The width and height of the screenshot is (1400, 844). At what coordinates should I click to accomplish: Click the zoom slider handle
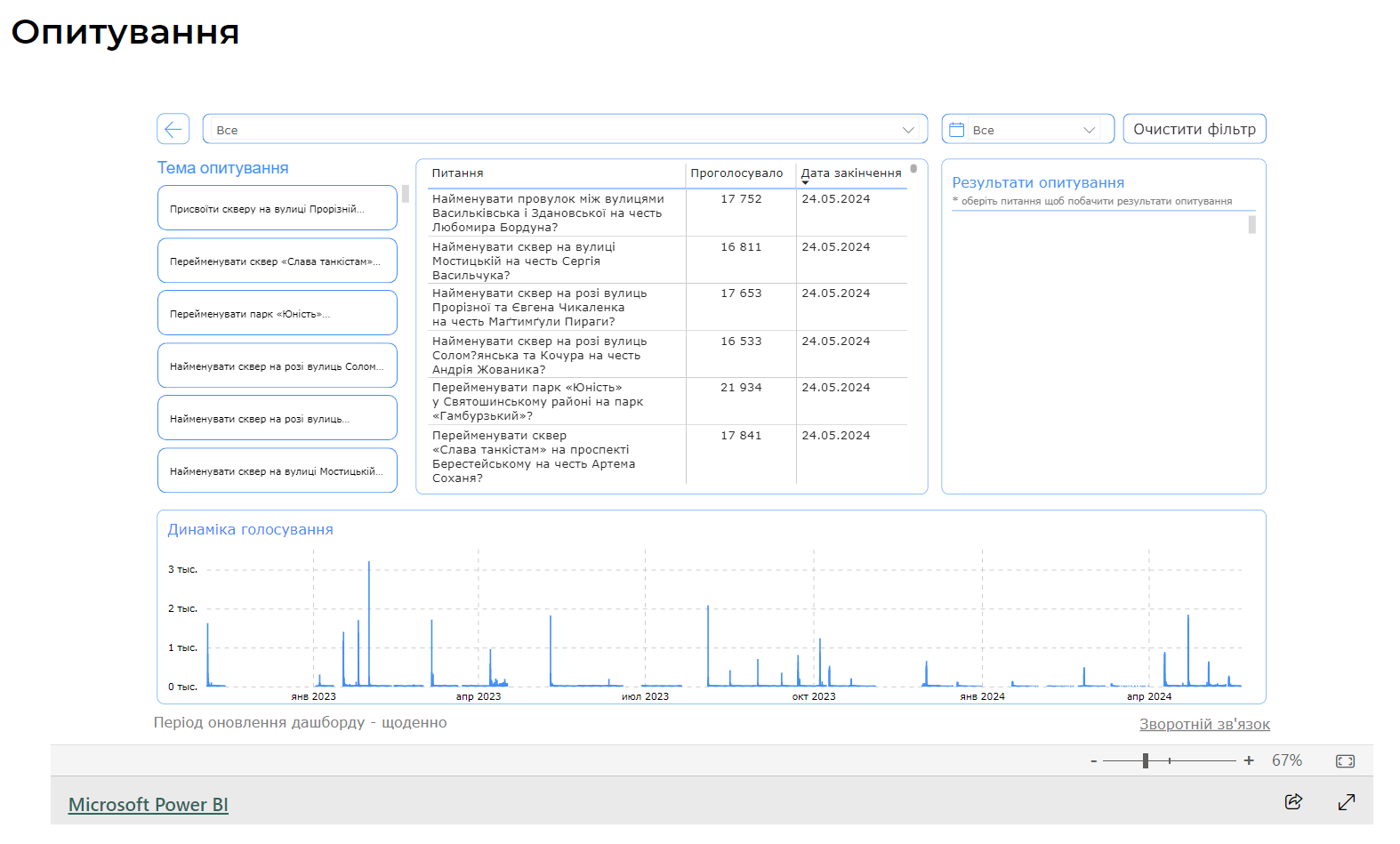(x=1146, y=760)
